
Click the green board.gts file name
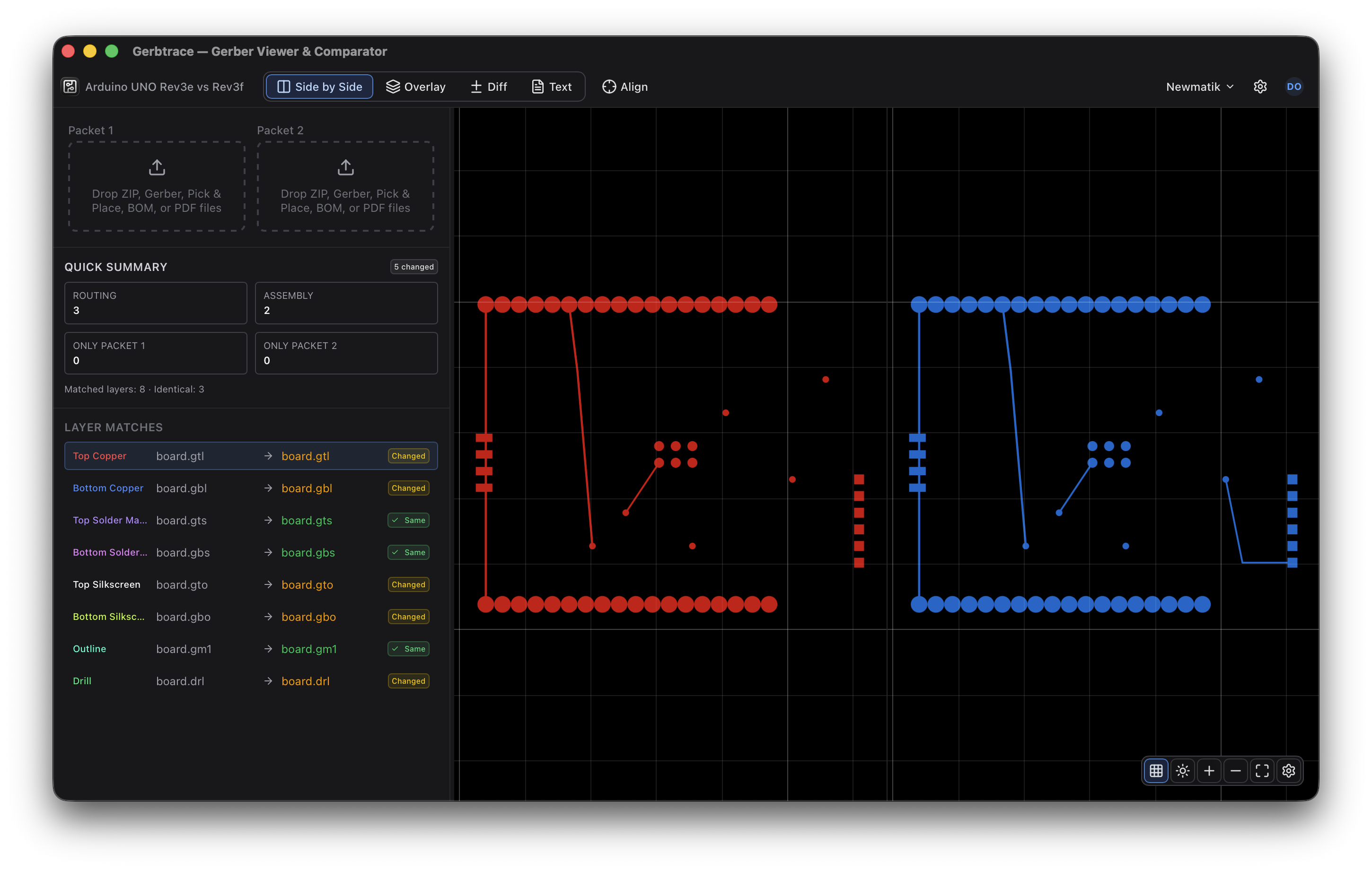pyautogui.click(x=307, y=520)
